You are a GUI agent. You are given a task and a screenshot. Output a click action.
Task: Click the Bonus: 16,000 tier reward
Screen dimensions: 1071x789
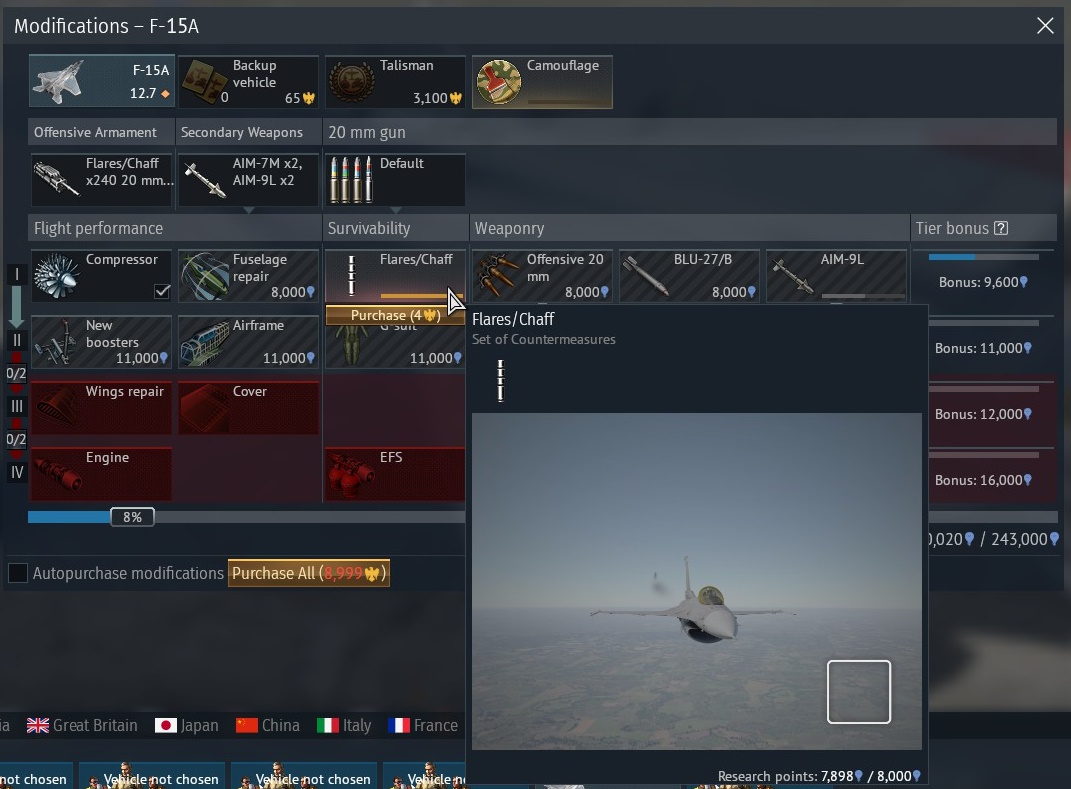click(984, 480)
